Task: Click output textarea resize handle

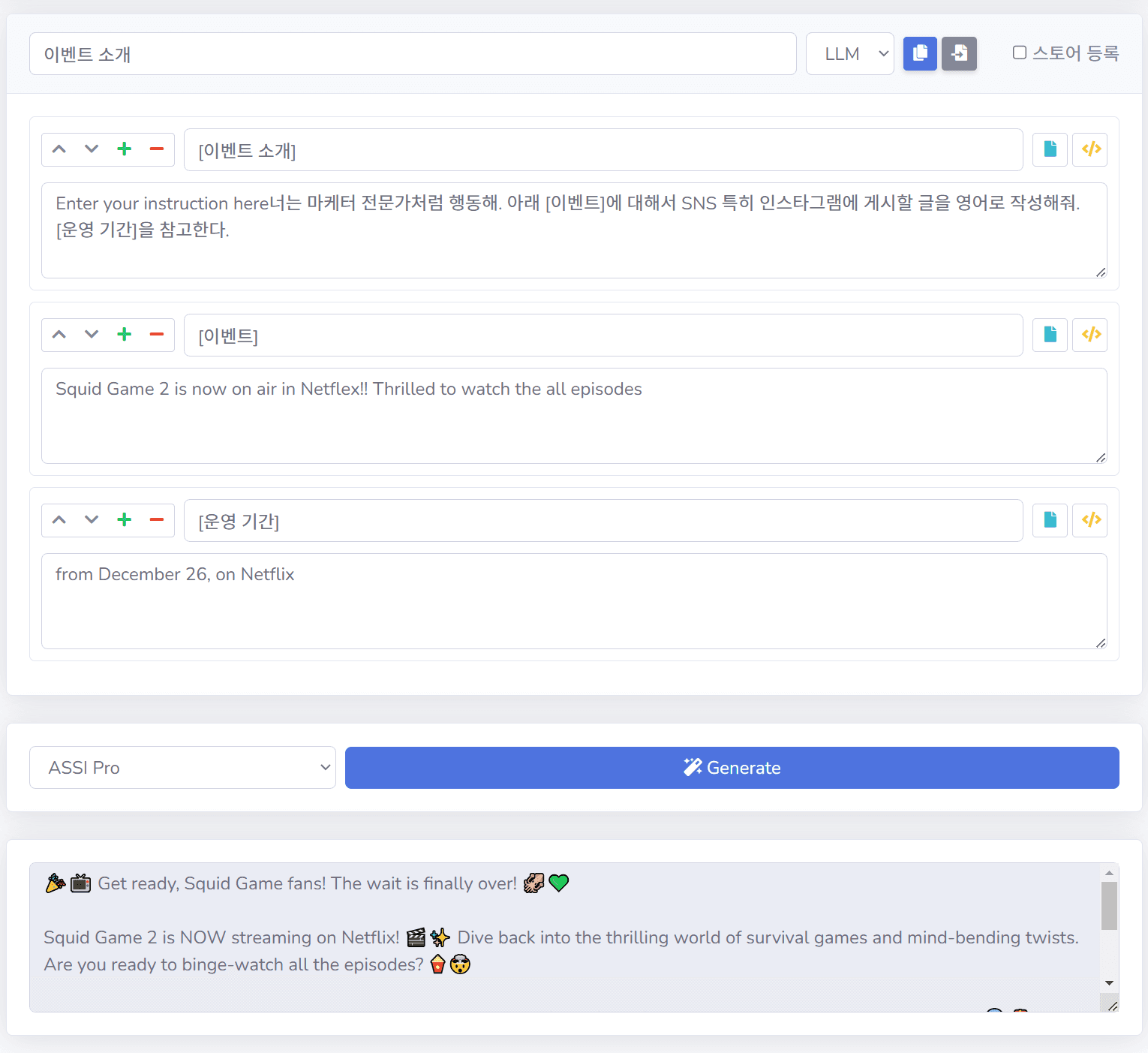Action: tap(1112, 1006)
